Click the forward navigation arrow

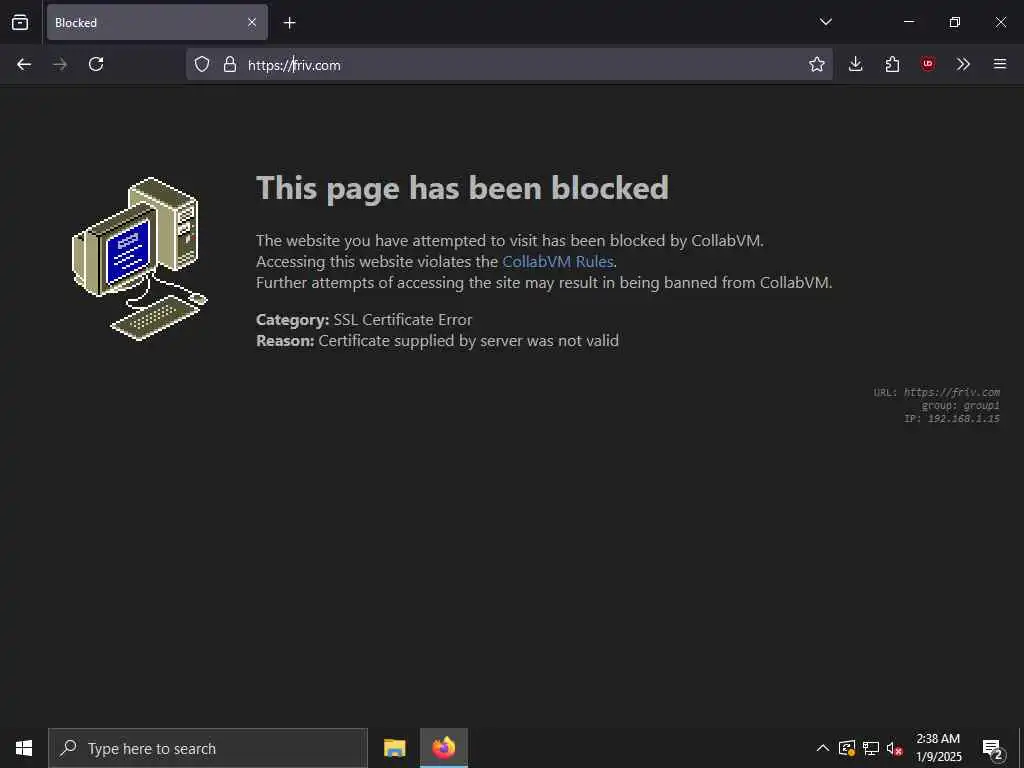point(60,64)
